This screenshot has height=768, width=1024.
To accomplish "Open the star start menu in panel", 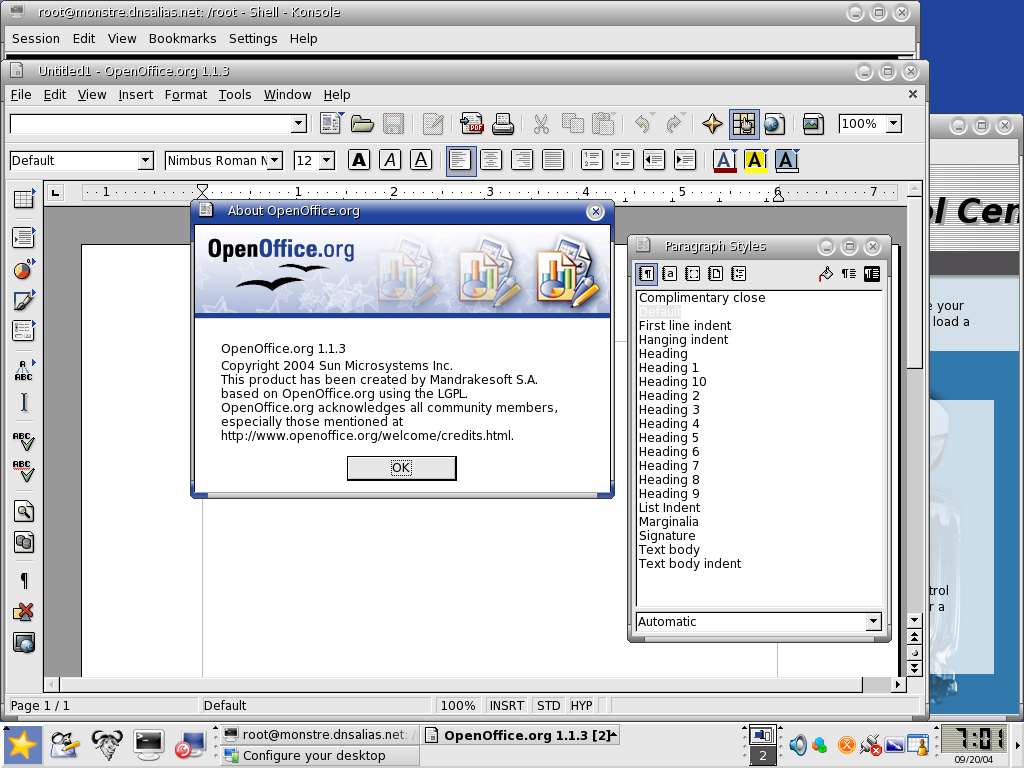I will click(x=22, y=745).
